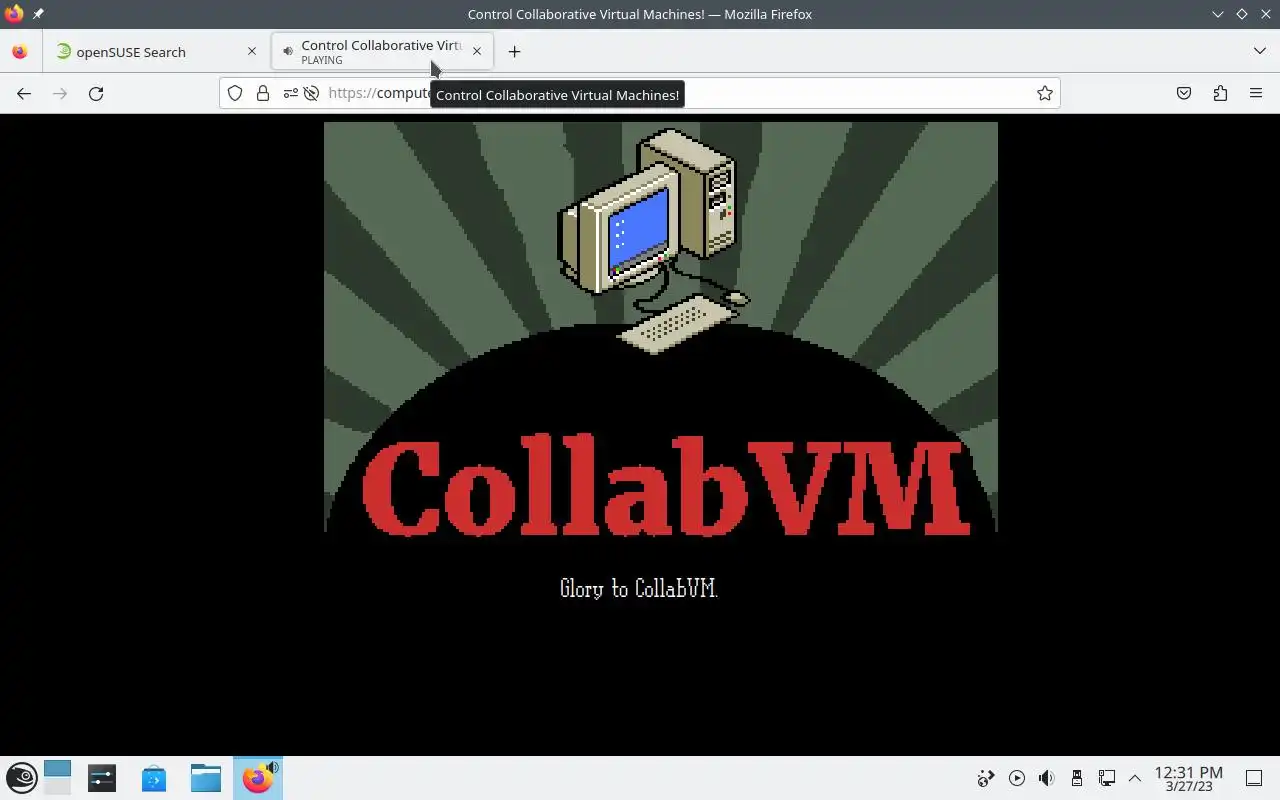
Task: Open the Firefox View pinned tab
Action: click(x=20, y=51)
